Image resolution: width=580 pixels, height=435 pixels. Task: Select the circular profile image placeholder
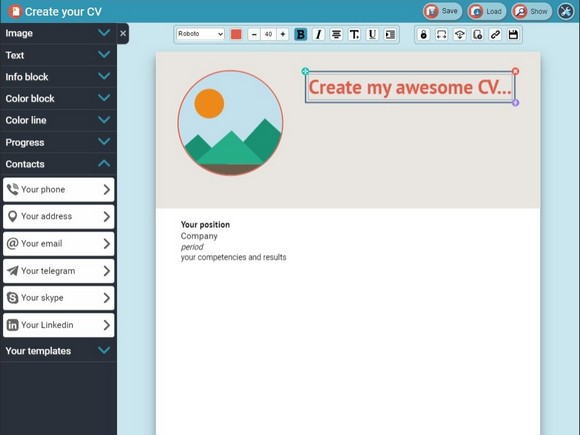(230, 123)
